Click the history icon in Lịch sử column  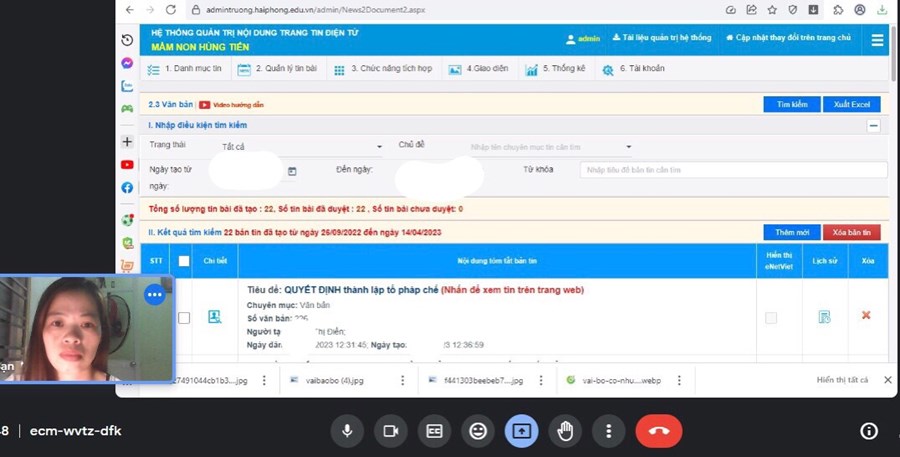pos(824,317)
